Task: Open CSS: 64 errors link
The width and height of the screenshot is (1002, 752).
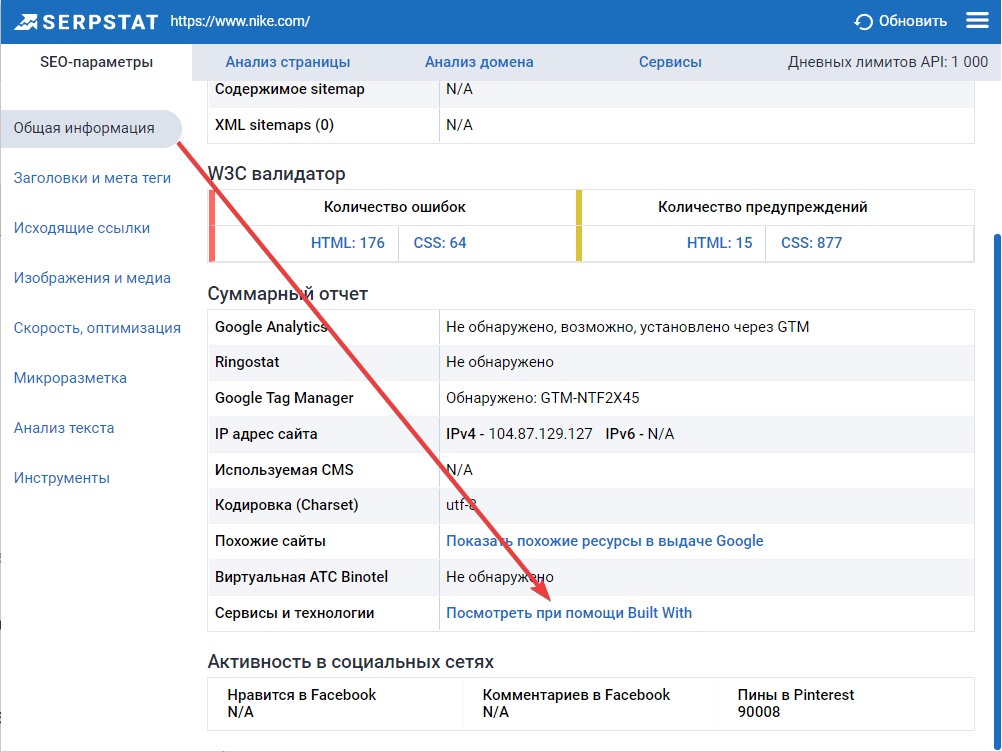Action: pos(440,243)
